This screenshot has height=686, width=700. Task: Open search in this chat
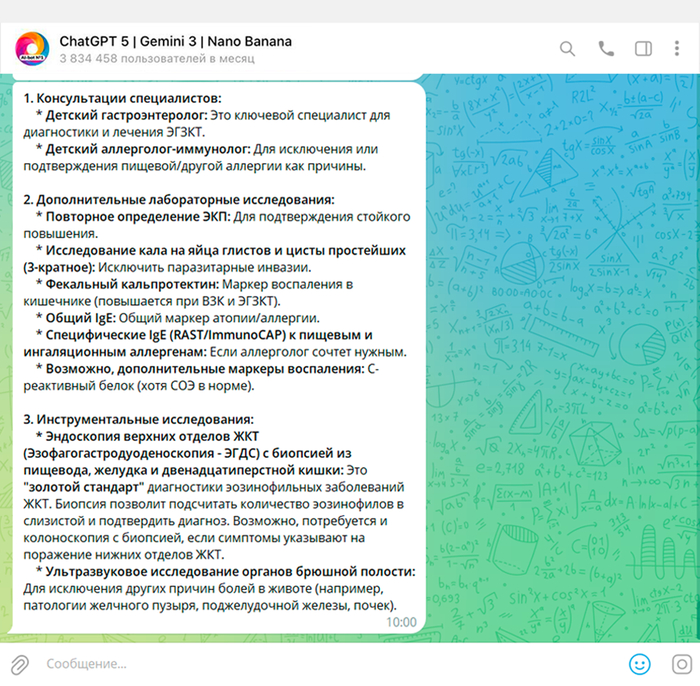tap(567, 48)
